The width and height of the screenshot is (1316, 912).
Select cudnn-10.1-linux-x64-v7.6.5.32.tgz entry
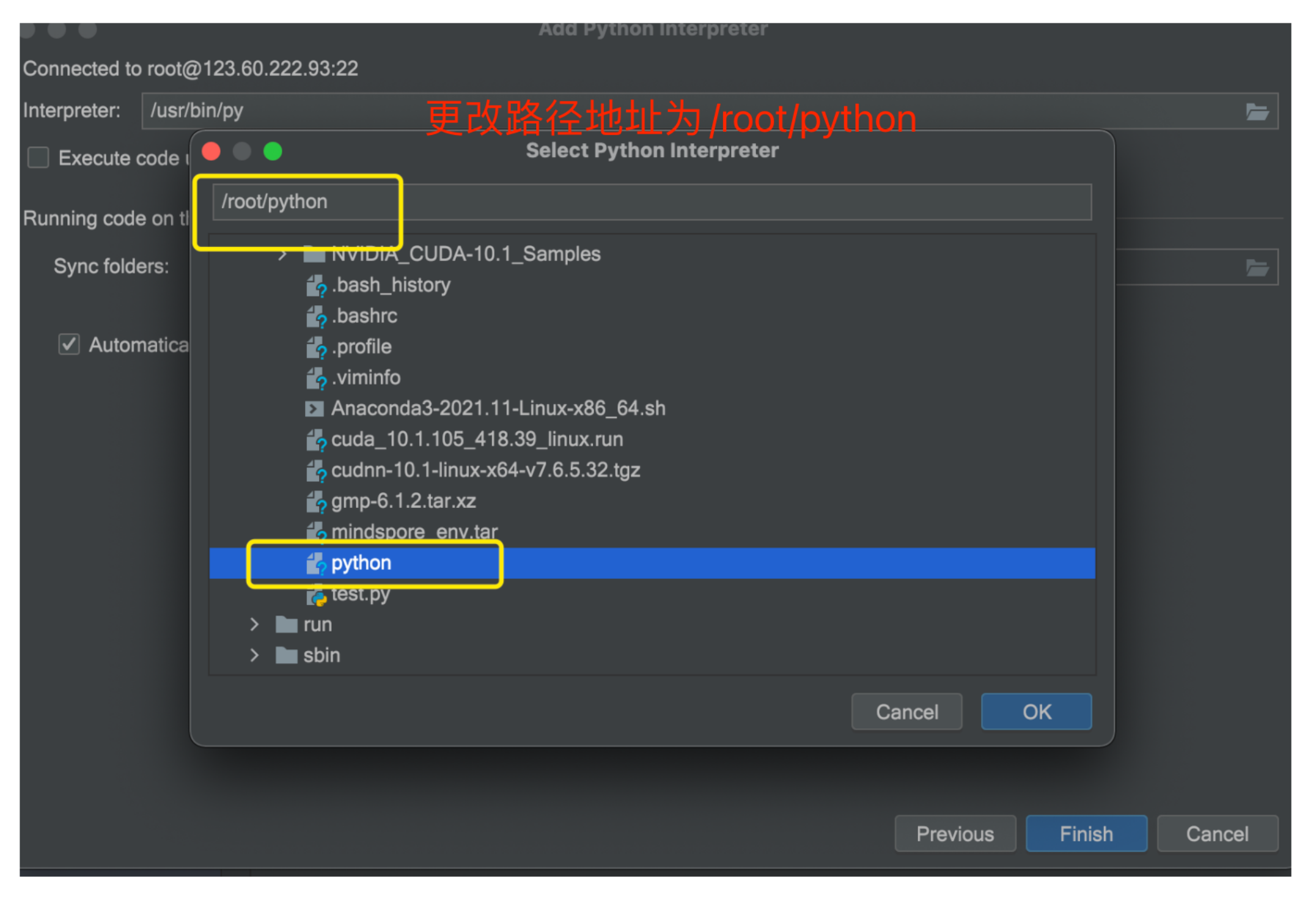(485, 470)
